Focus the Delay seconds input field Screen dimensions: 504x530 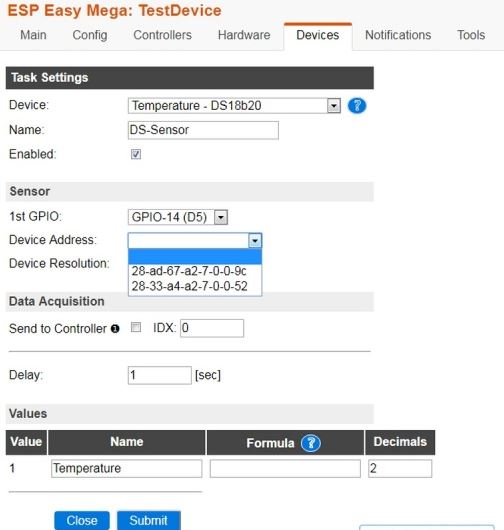(x=160, y=375)
